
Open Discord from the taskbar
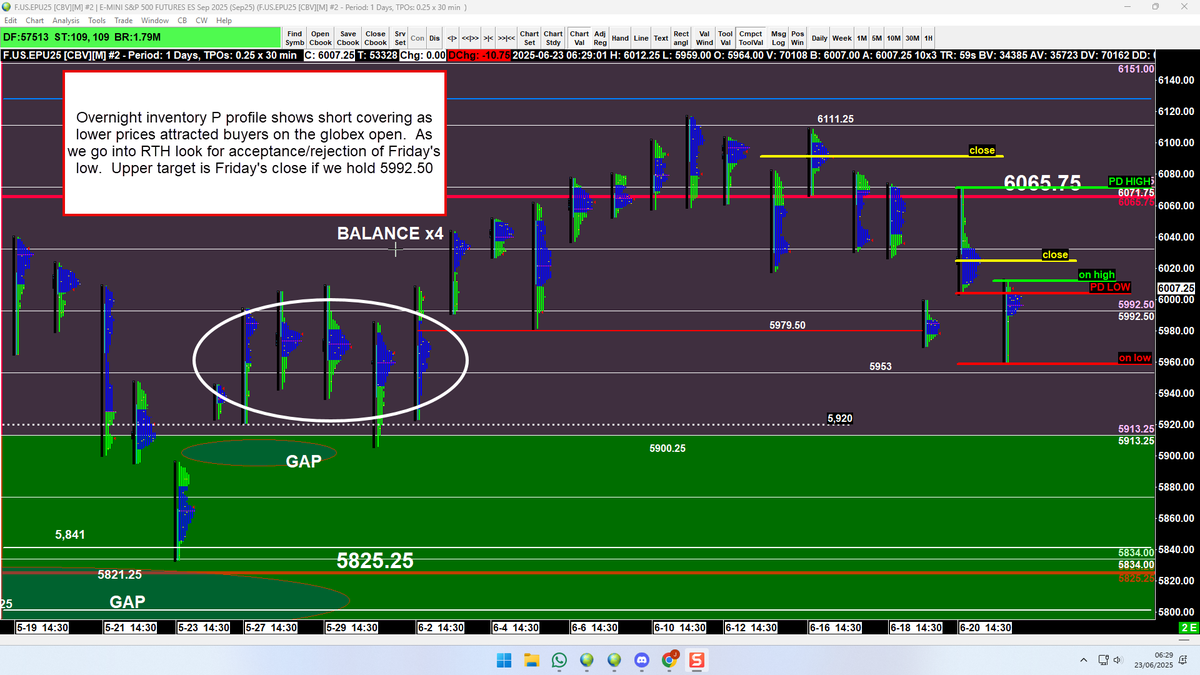tap(641, 660)
